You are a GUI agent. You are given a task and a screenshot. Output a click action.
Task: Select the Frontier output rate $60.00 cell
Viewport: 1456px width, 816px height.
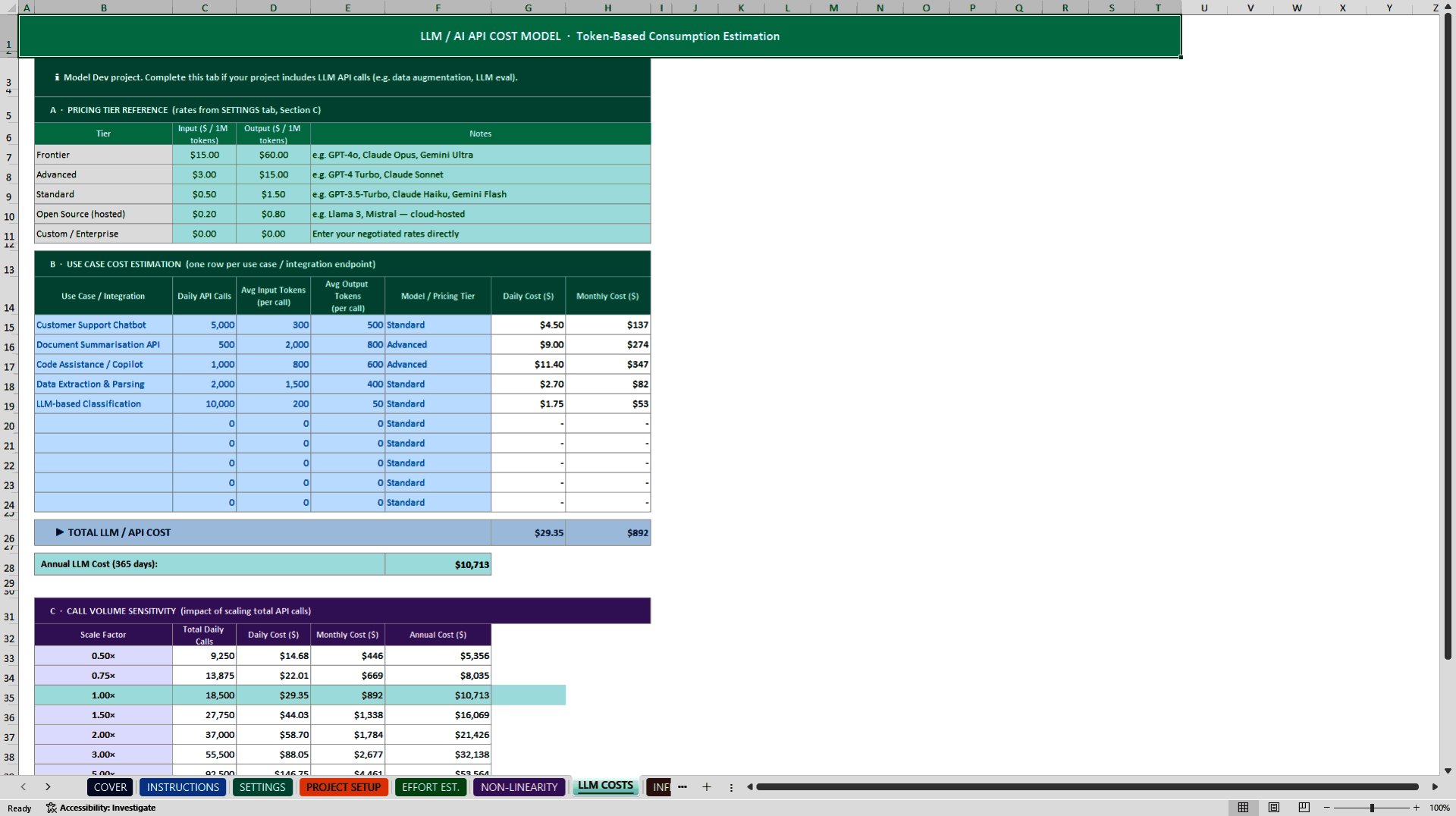pyautogui.click(x=273, y=155)
